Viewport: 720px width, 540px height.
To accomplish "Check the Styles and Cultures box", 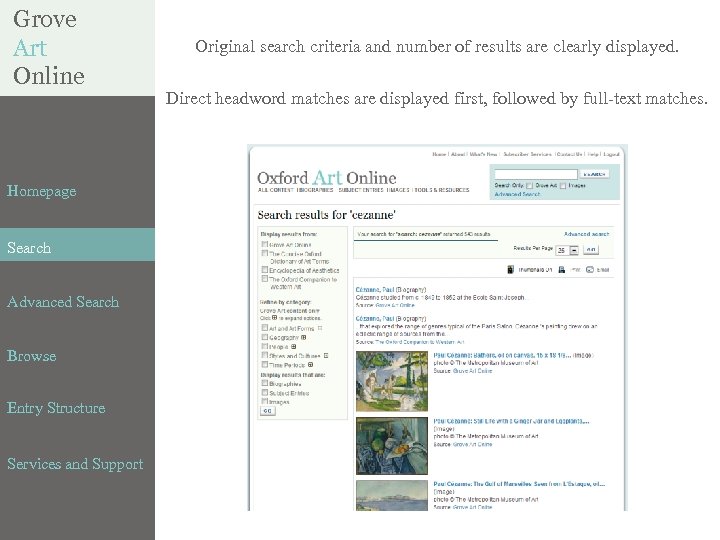I will [x=264, y=355].
